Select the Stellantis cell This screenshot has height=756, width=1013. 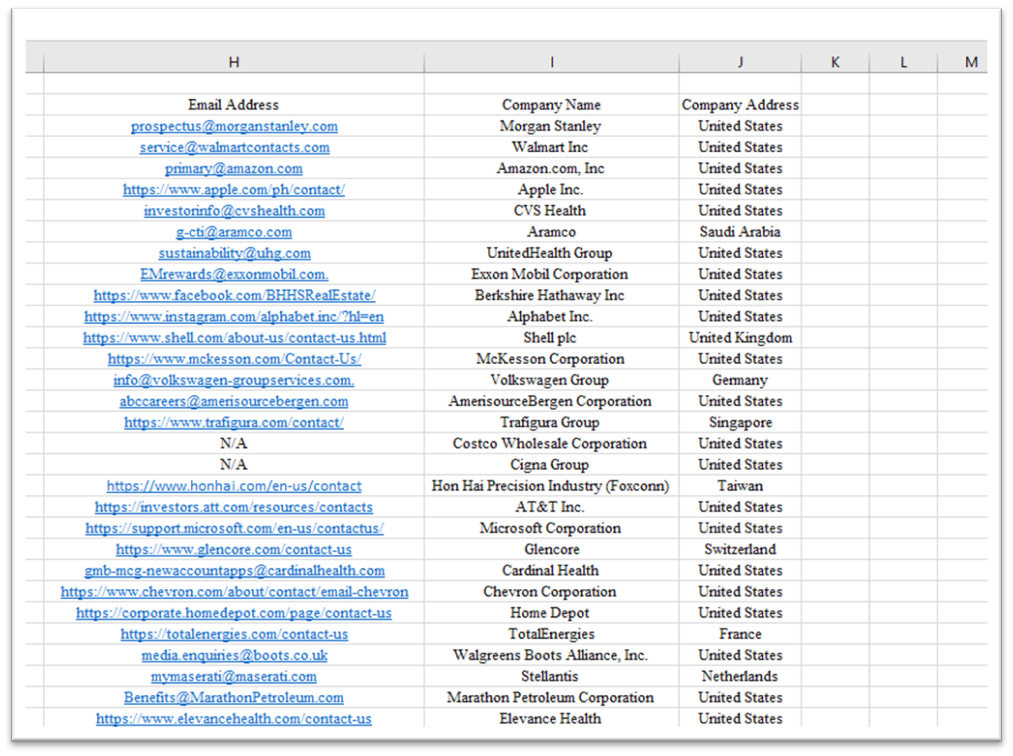[552, 677]
